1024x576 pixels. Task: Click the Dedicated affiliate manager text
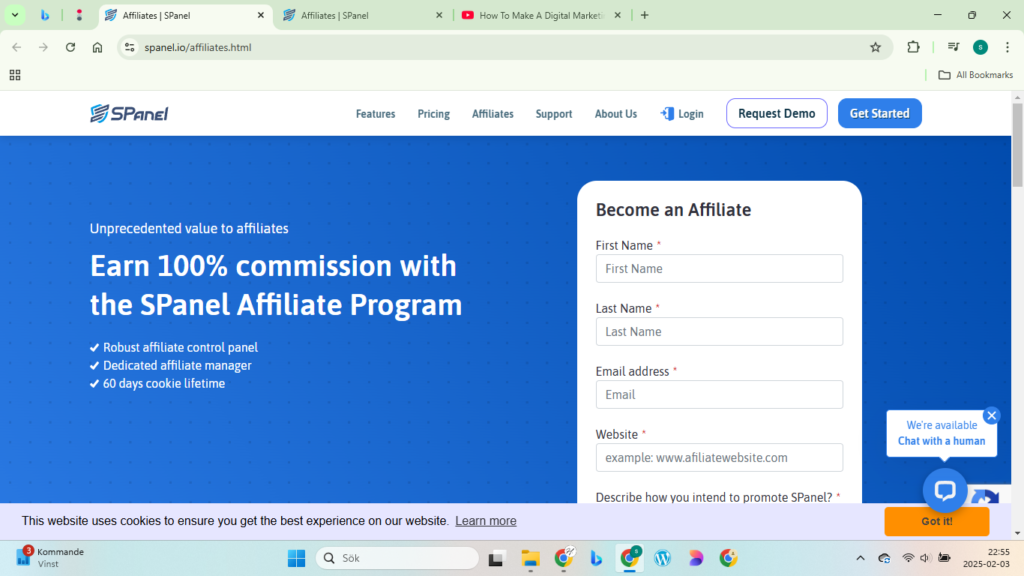click(177, 366)
